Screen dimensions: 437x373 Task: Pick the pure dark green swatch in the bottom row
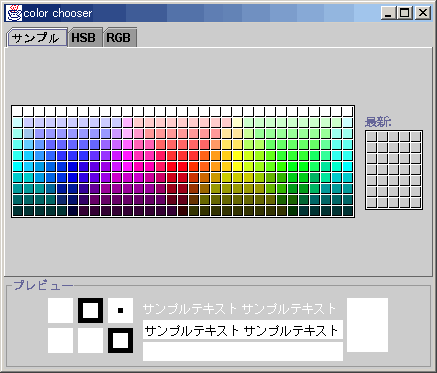click(x=292, y=211)
